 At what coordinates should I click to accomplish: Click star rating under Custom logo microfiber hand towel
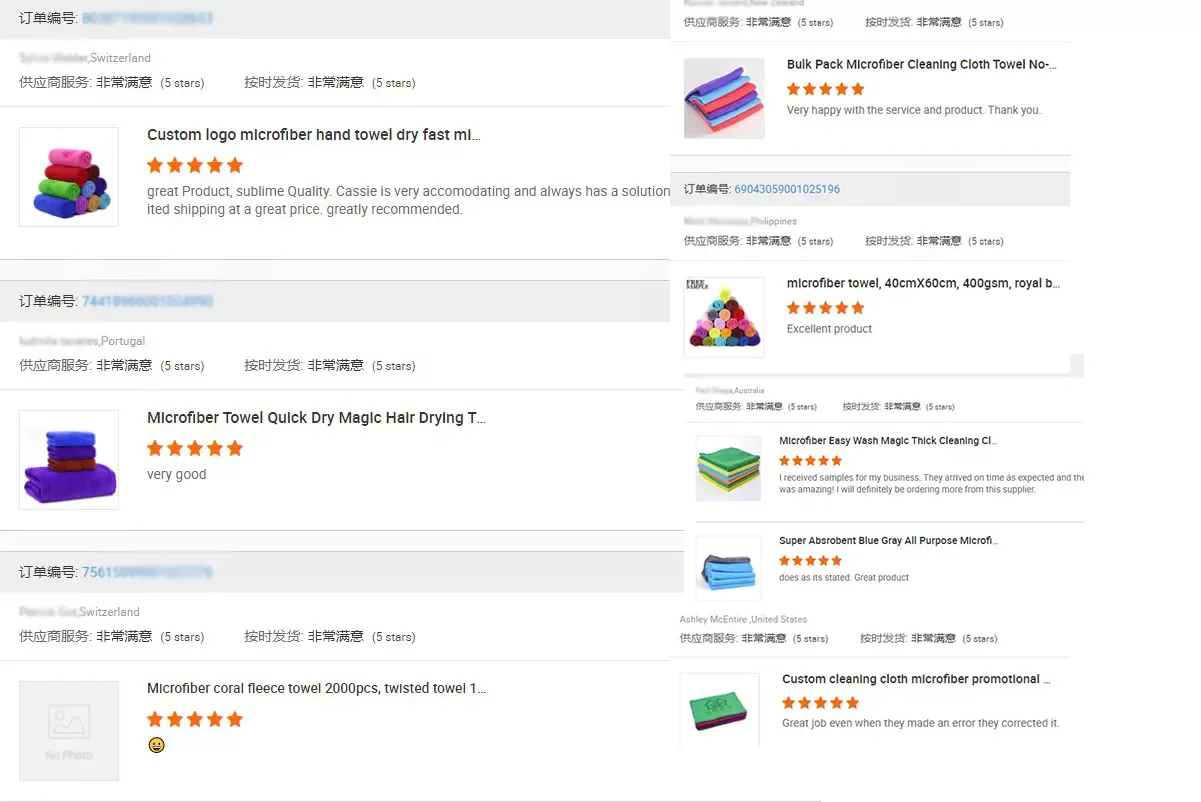tap(195, 165)
